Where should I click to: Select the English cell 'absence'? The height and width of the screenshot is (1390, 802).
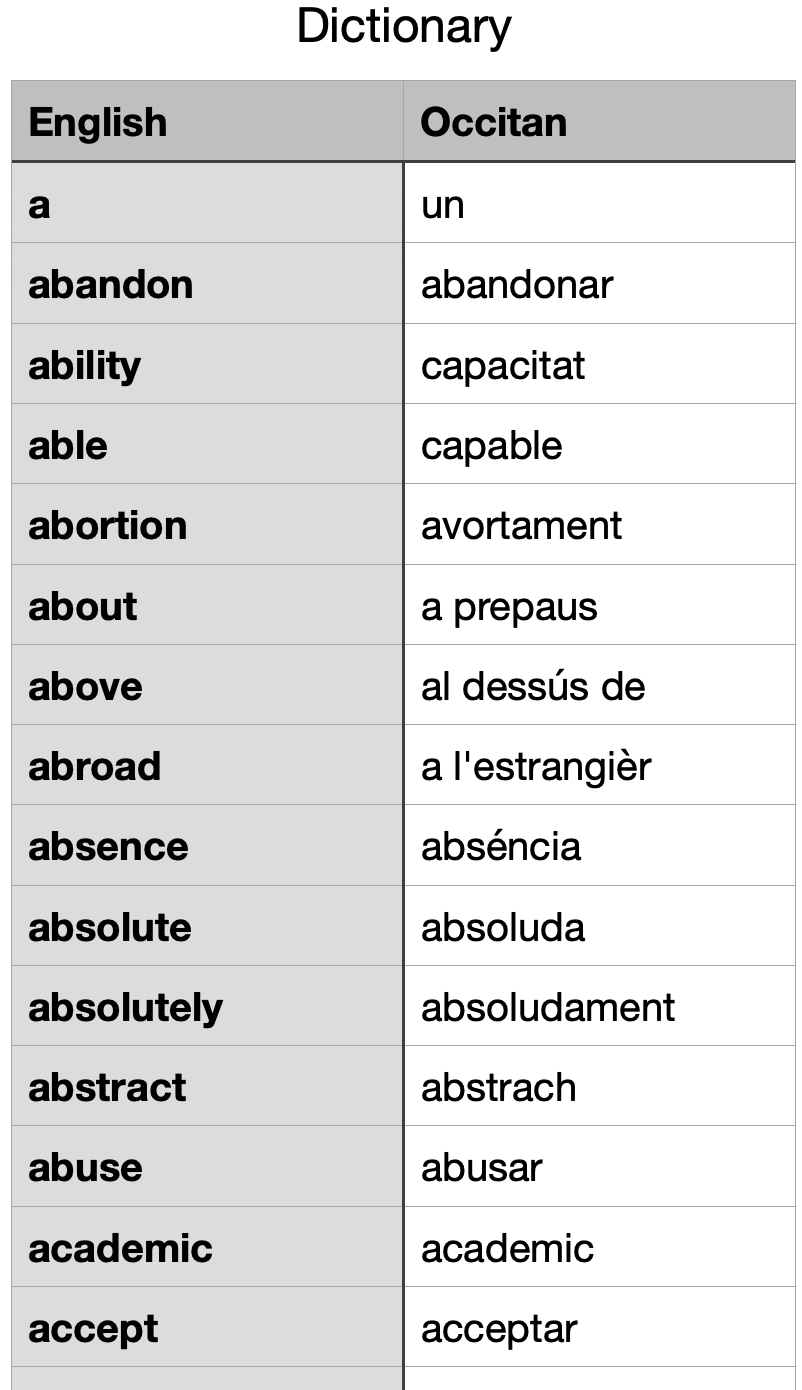[x=109, y=846]
